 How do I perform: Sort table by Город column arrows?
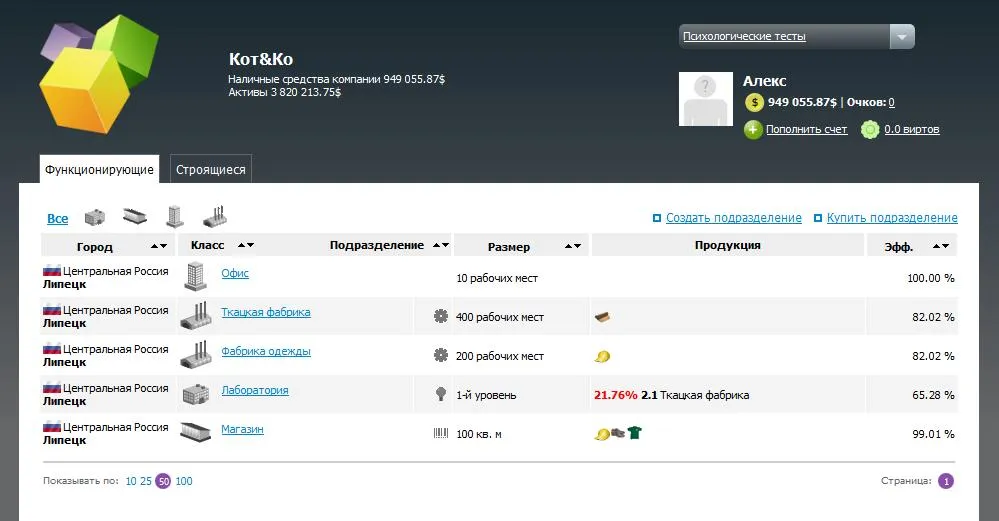pos(158,246)
